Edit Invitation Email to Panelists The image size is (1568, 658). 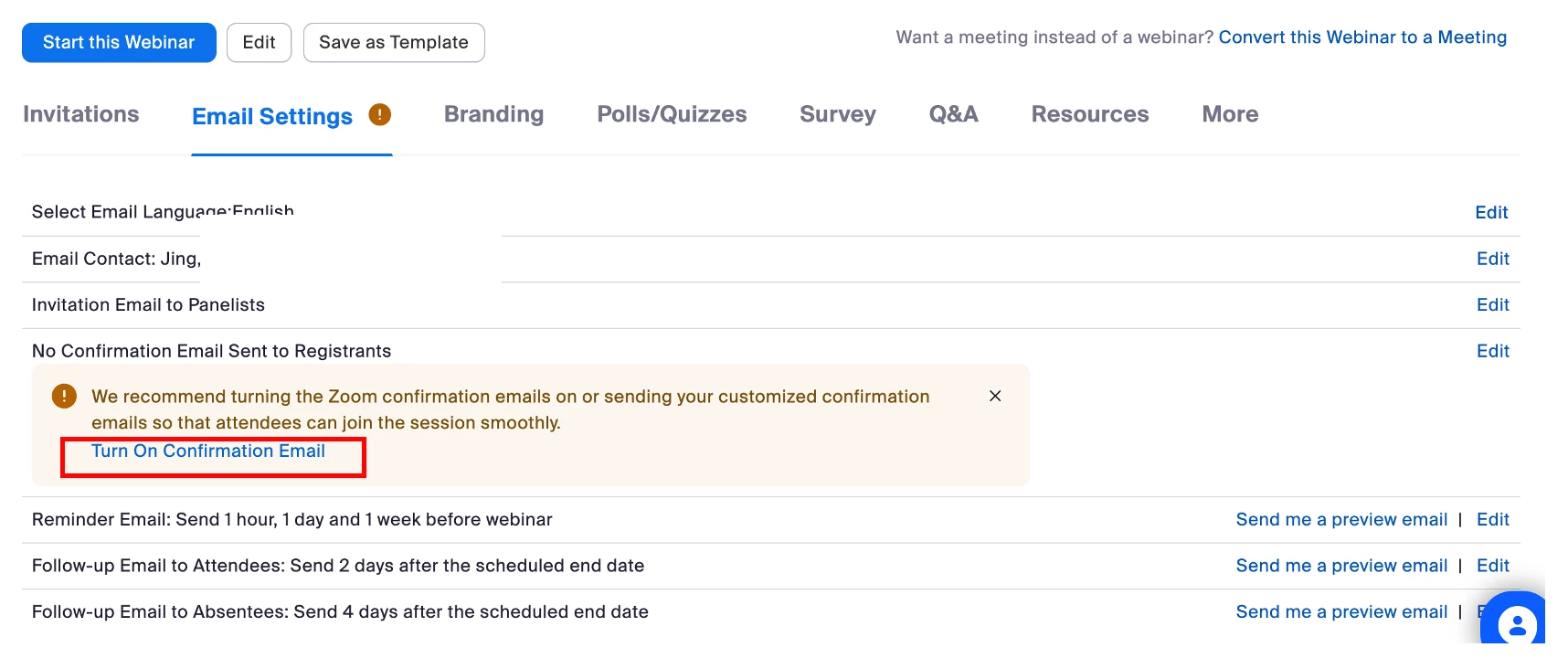[1492, 305]
